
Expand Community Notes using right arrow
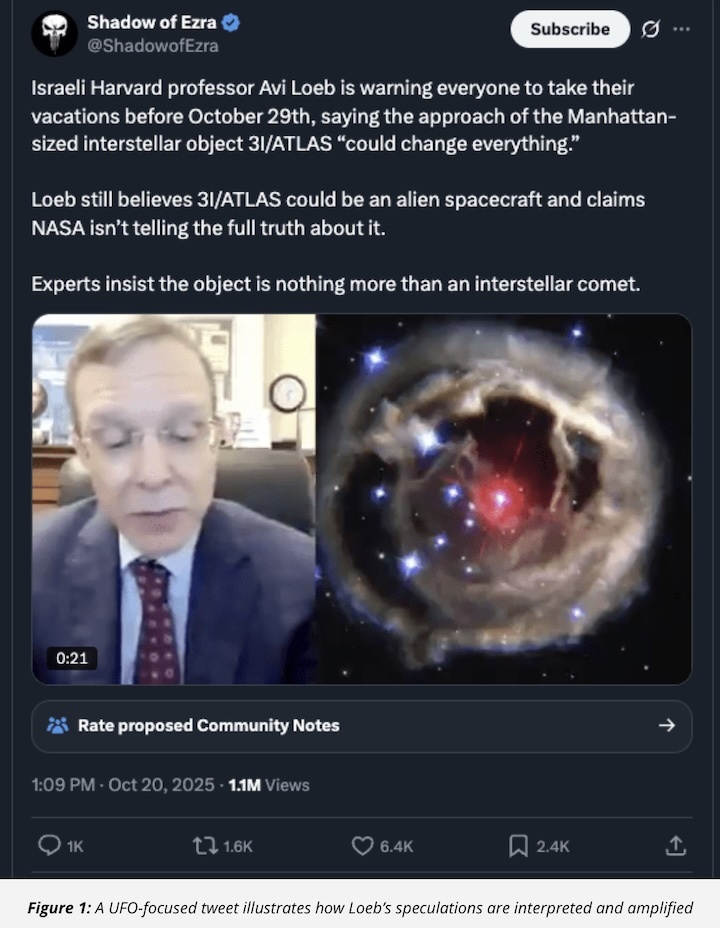667,725
